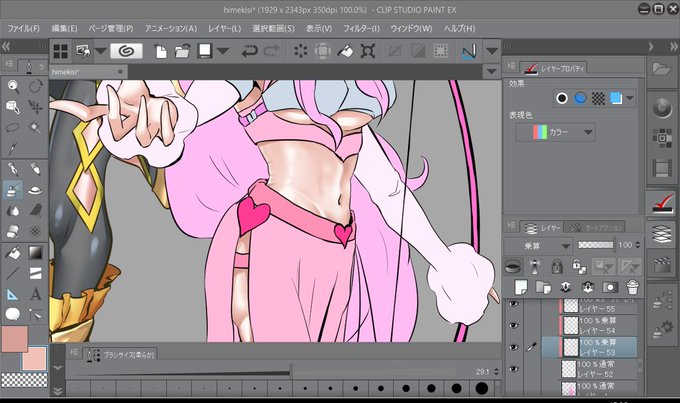Click the sub drawing color swatch
Viewport: 680px width, 403px height.
click(x=34, y=358)
